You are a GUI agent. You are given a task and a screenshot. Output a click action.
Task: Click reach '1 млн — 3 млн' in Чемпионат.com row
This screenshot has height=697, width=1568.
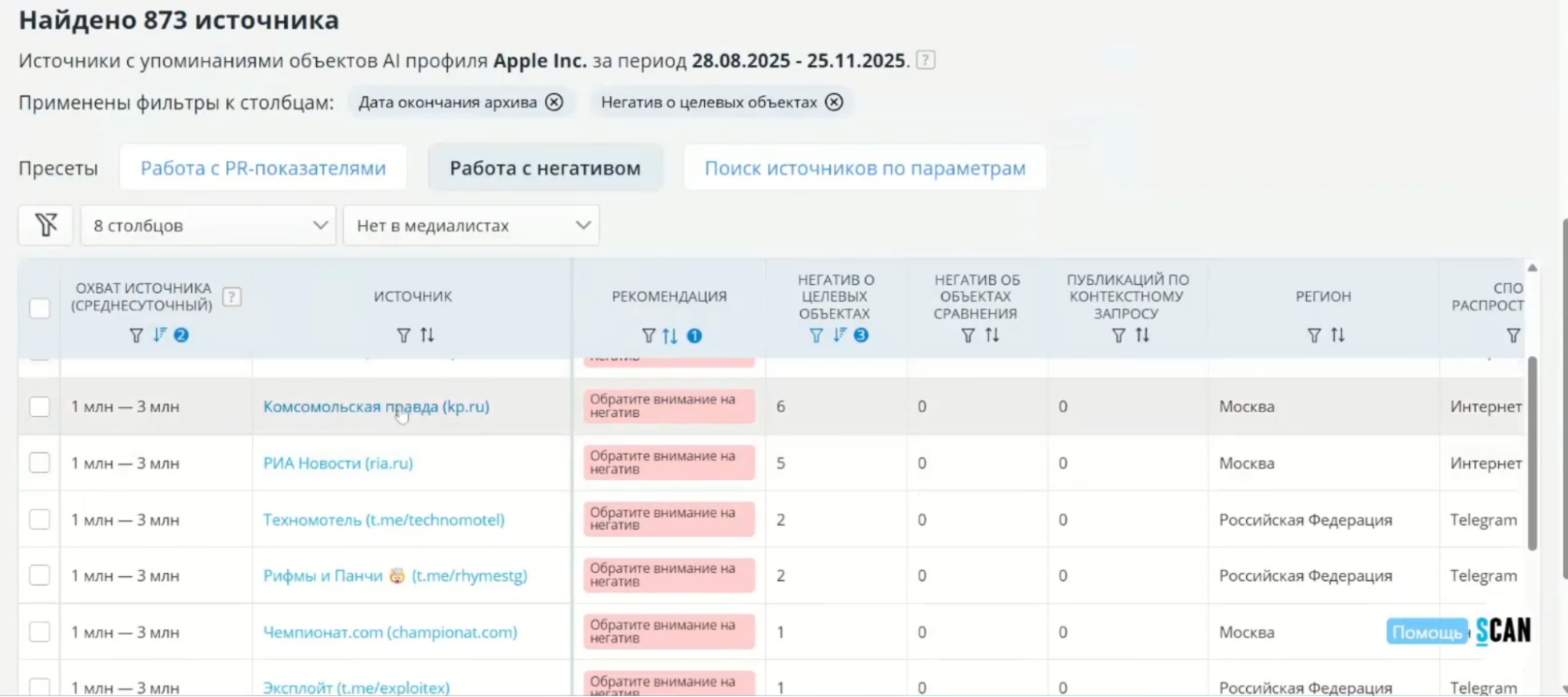click(126, 632)
